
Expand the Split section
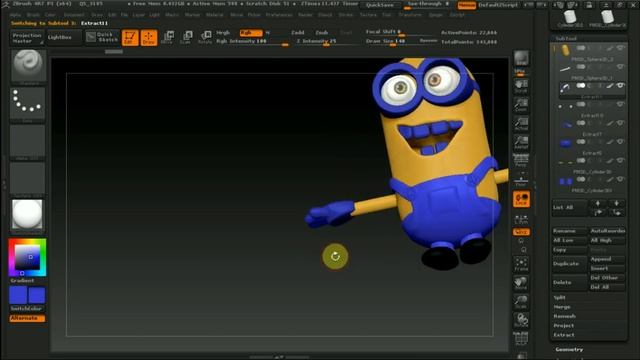[x=560, y=298]
